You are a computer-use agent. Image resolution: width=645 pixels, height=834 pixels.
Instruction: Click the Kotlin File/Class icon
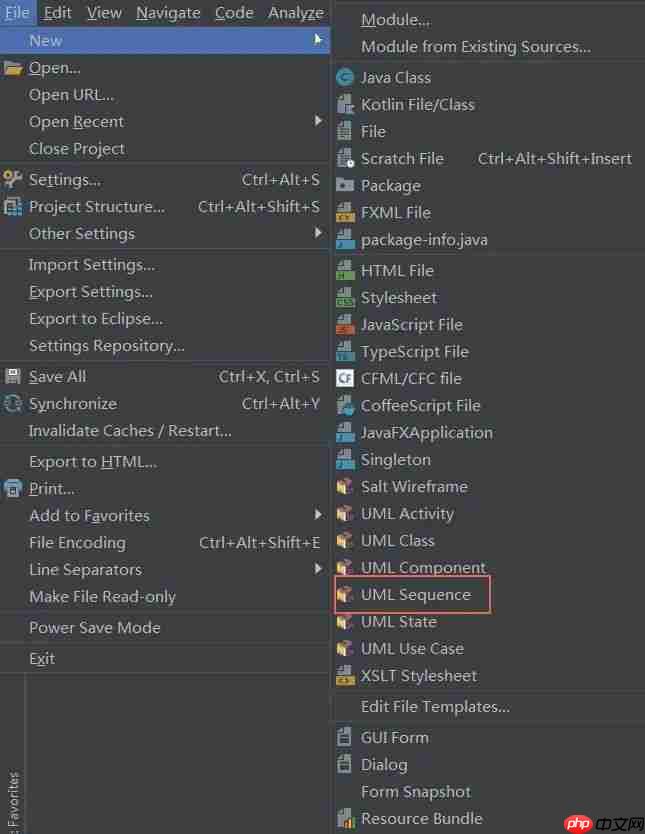coord(345,105)
